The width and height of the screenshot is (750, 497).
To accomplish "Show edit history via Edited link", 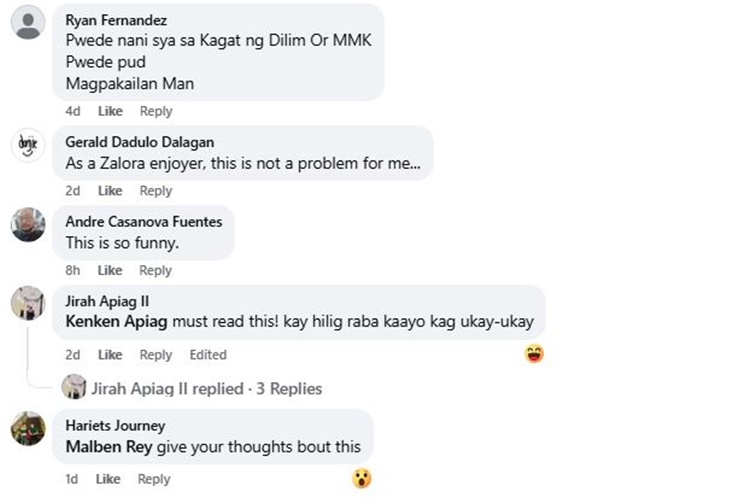I will click(208, 354).
